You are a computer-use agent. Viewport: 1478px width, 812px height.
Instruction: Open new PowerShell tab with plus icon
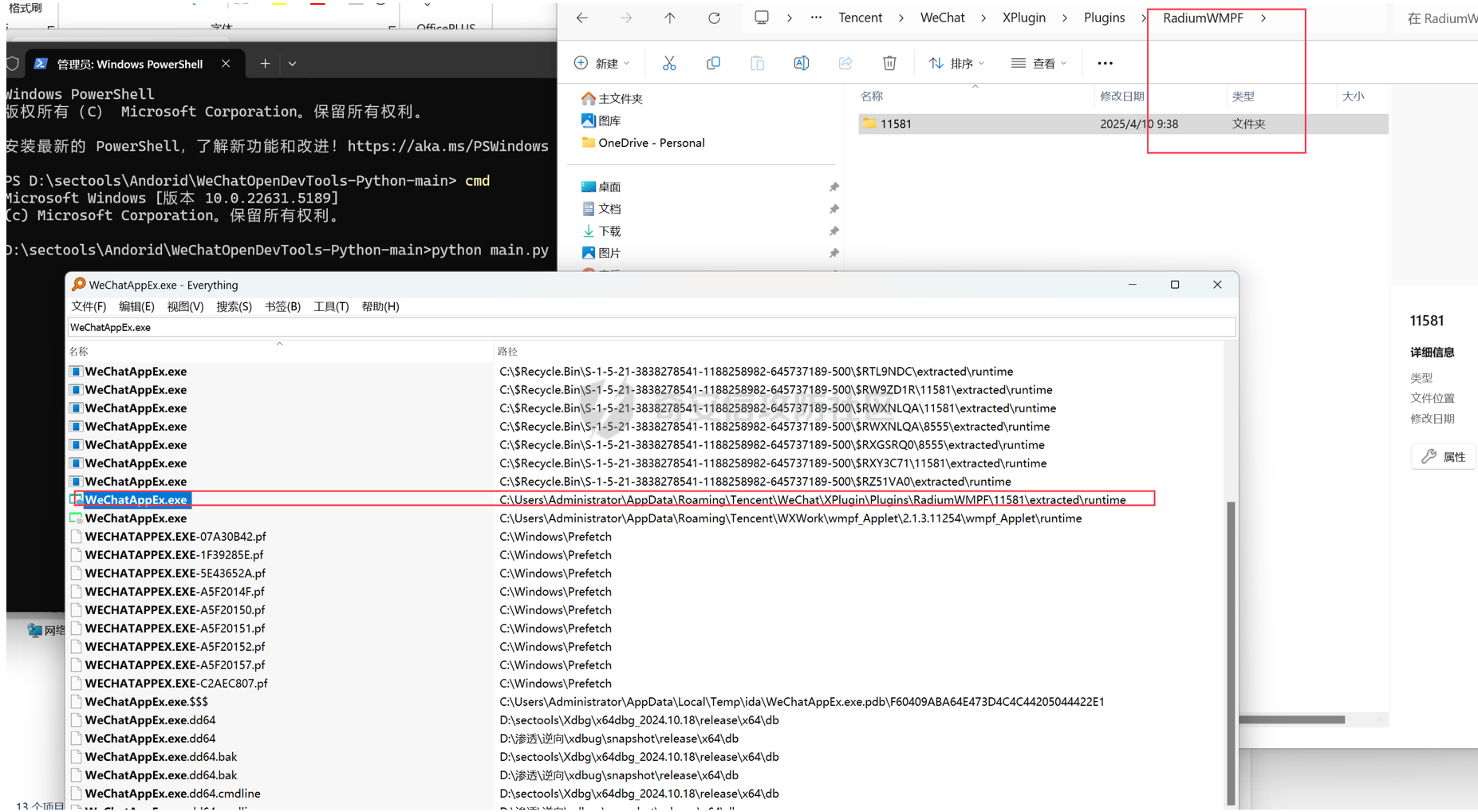coord(265,64)
